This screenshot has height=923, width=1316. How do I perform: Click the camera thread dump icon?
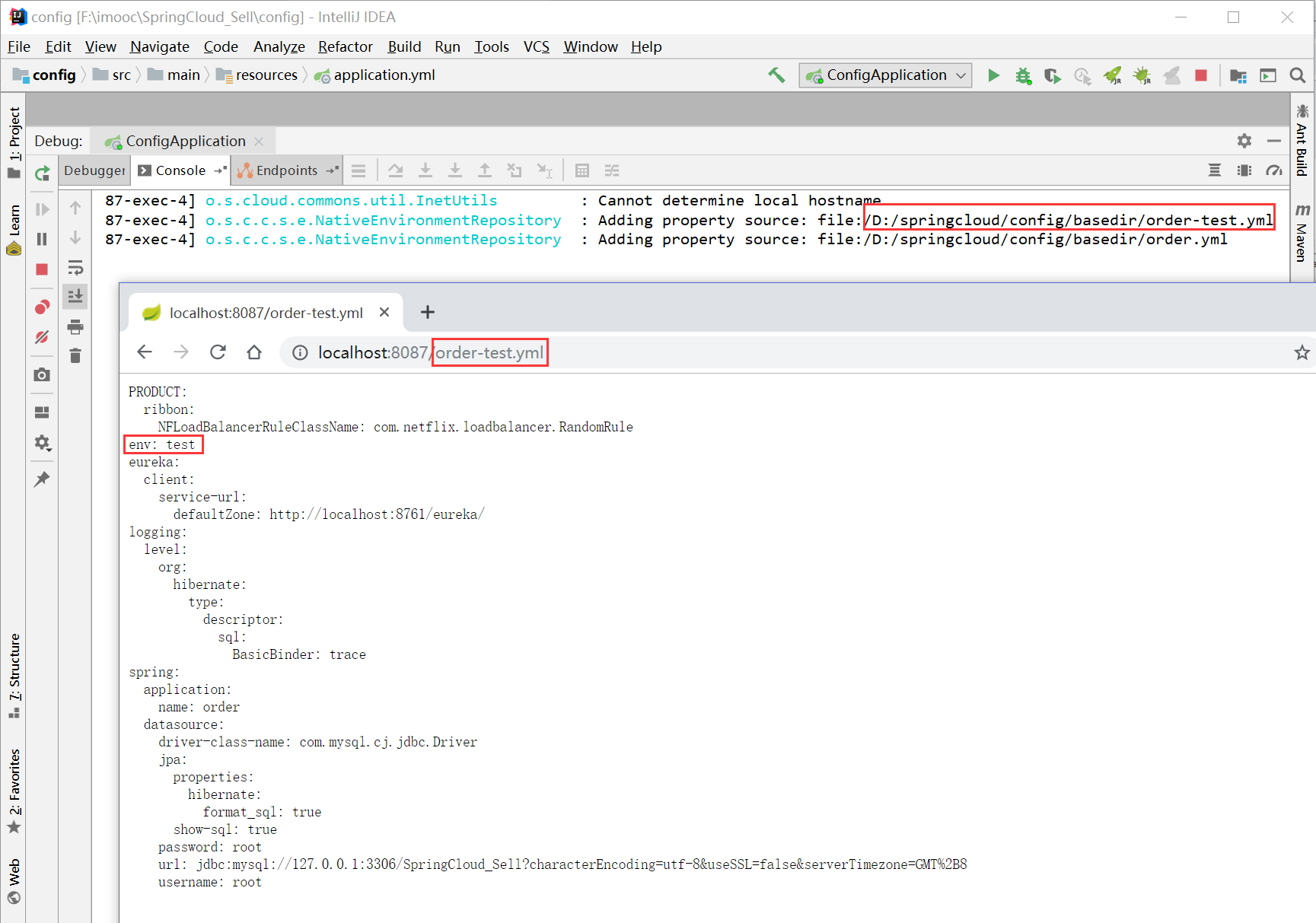coord(42,374)
